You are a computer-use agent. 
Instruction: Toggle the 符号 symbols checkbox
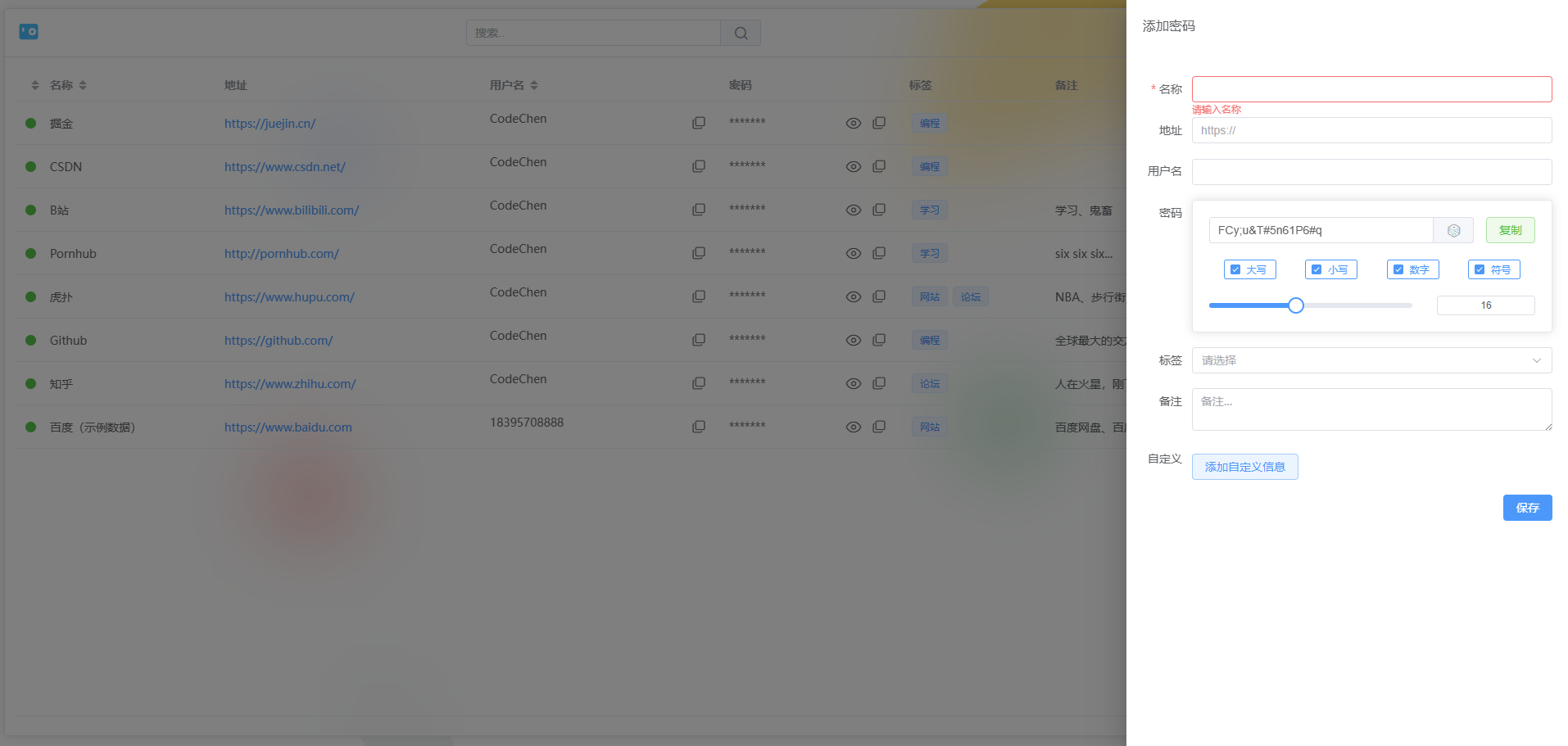pos(1480,269)
